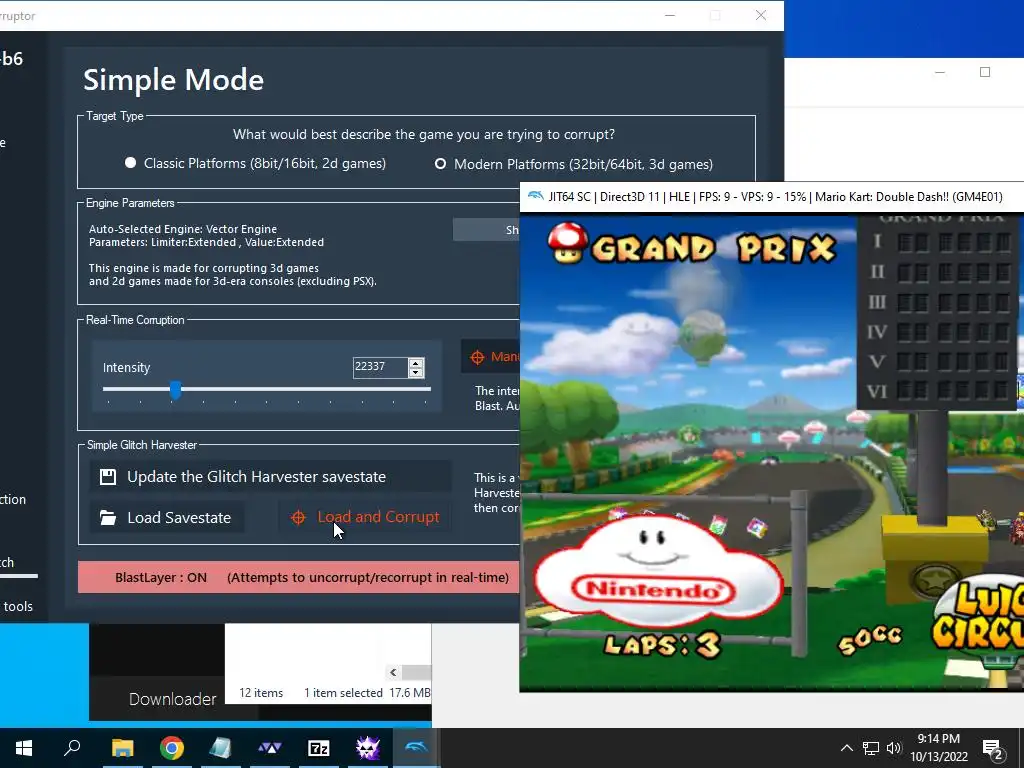Click the LAPS: 3 text in game
Screen dimensions: 1024x768
coord(663,645)
